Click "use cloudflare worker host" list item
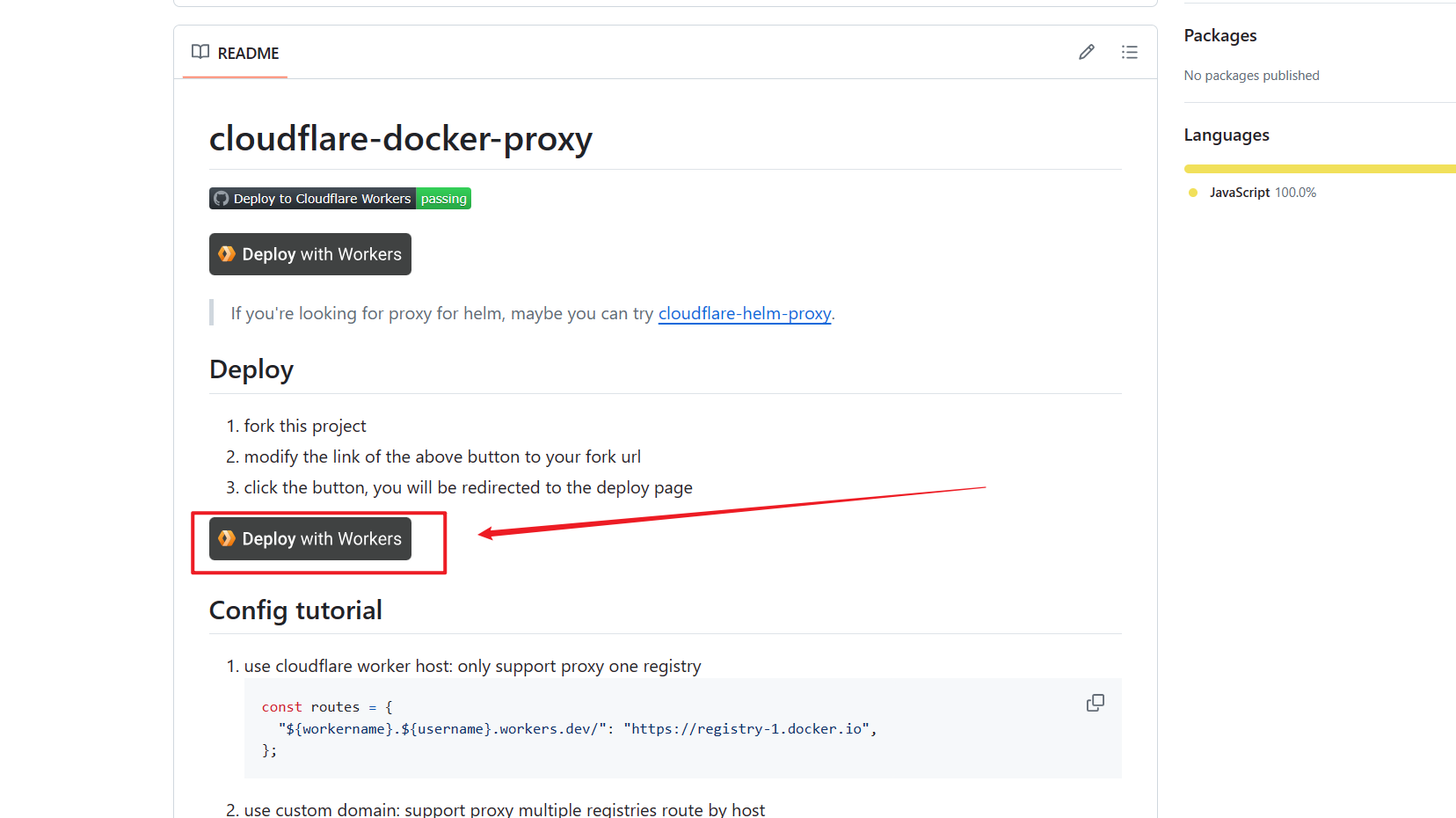 pyautogui.click(x=472, y=666)
